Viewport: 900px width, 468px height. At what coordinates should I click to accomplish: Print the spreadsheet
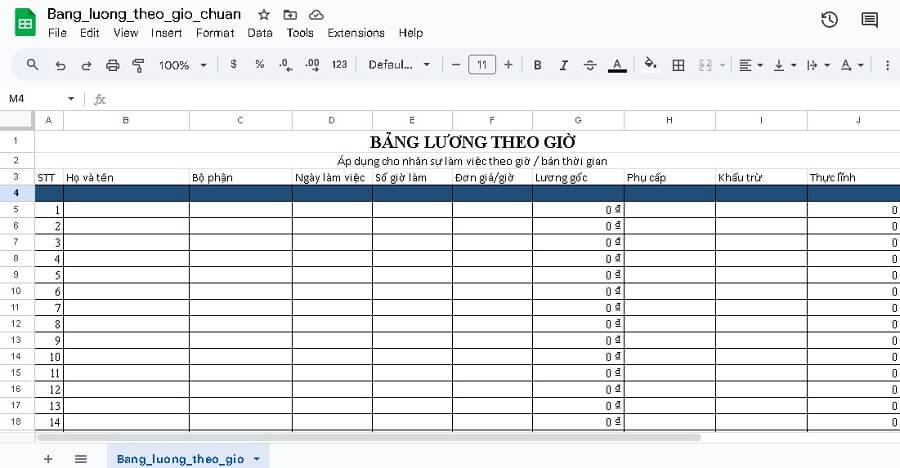pos(112,65)
